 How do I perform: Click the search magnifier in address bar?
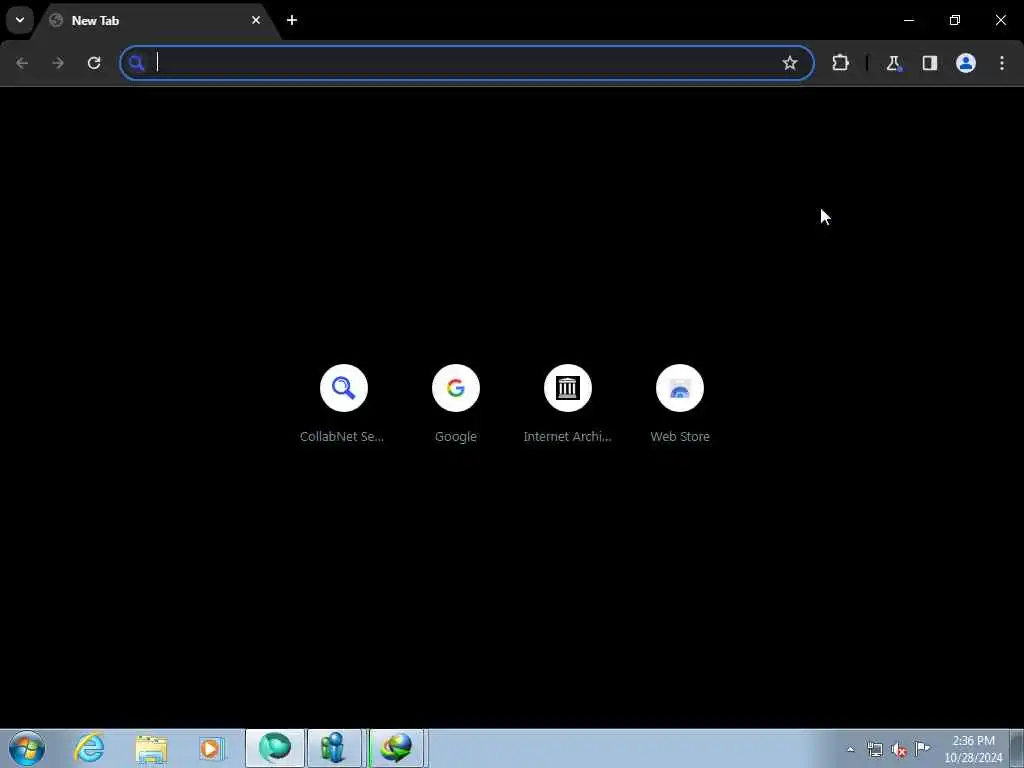[x=136, y=63]
